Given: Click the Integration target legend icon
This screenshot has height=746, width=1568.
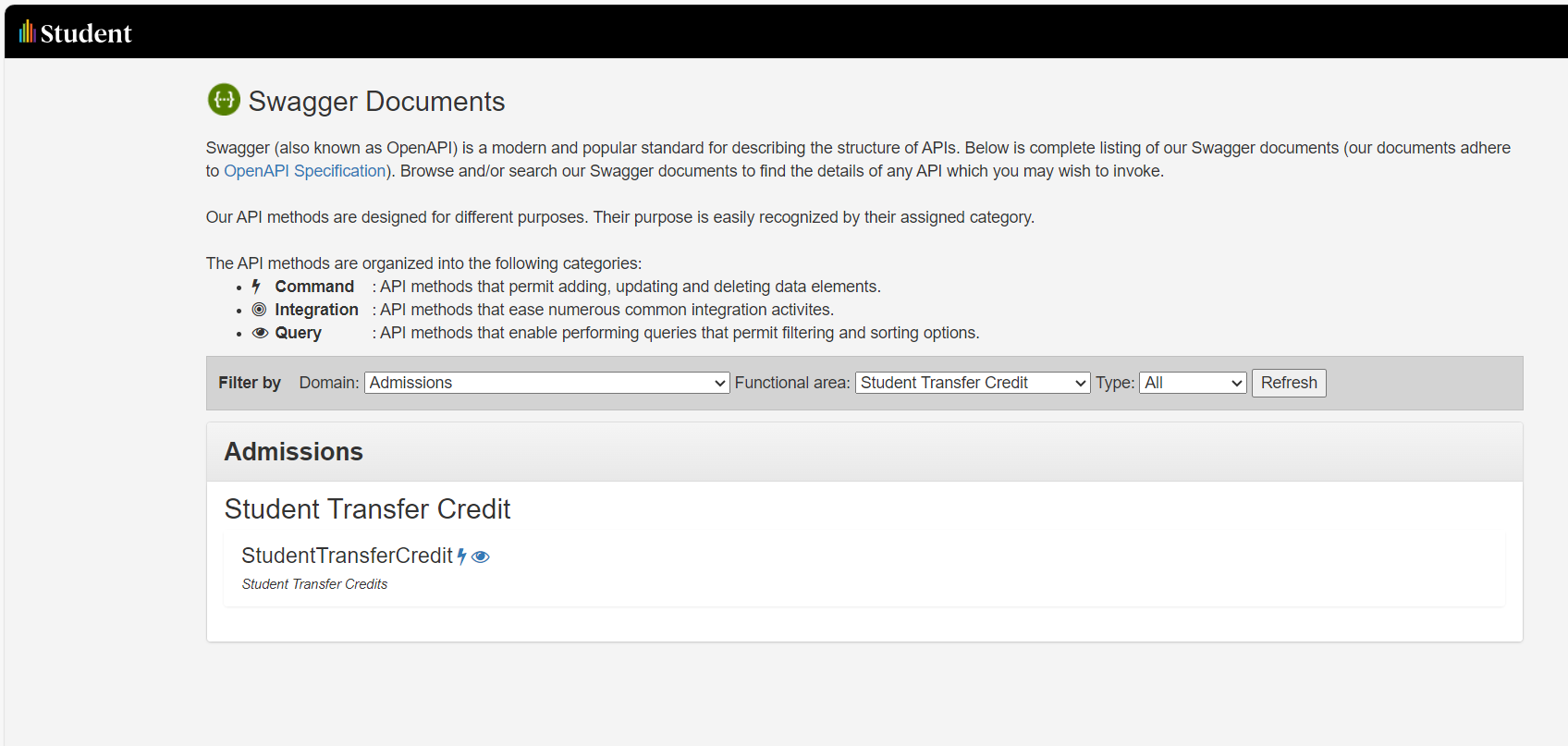Looking at the screenshot, I should pyautogui.click(x=260, y=310).
